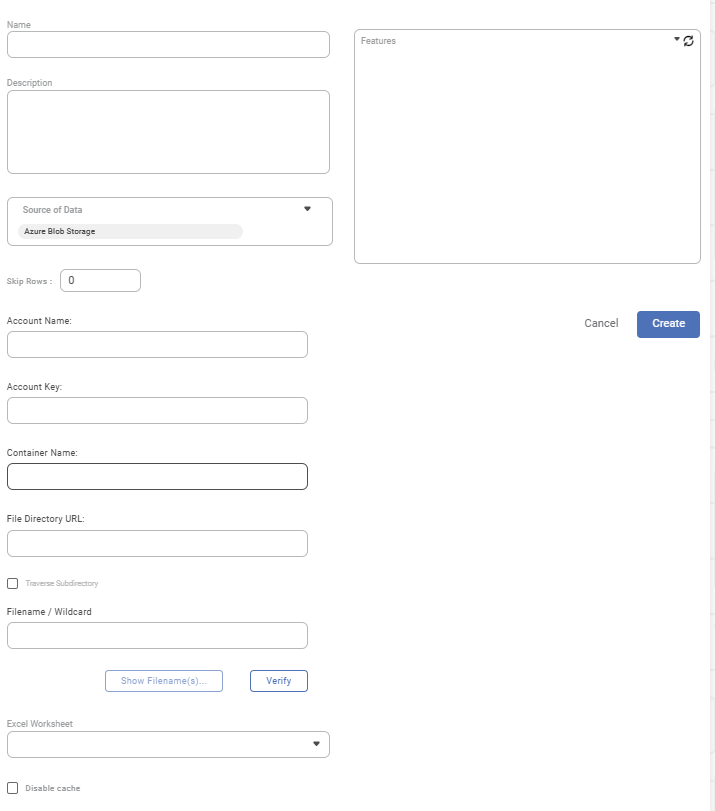Image resolution: width=715 pixels, height=811 pixels.
Task: Select the File Directory URL field
Action: (x=157, y=544)
